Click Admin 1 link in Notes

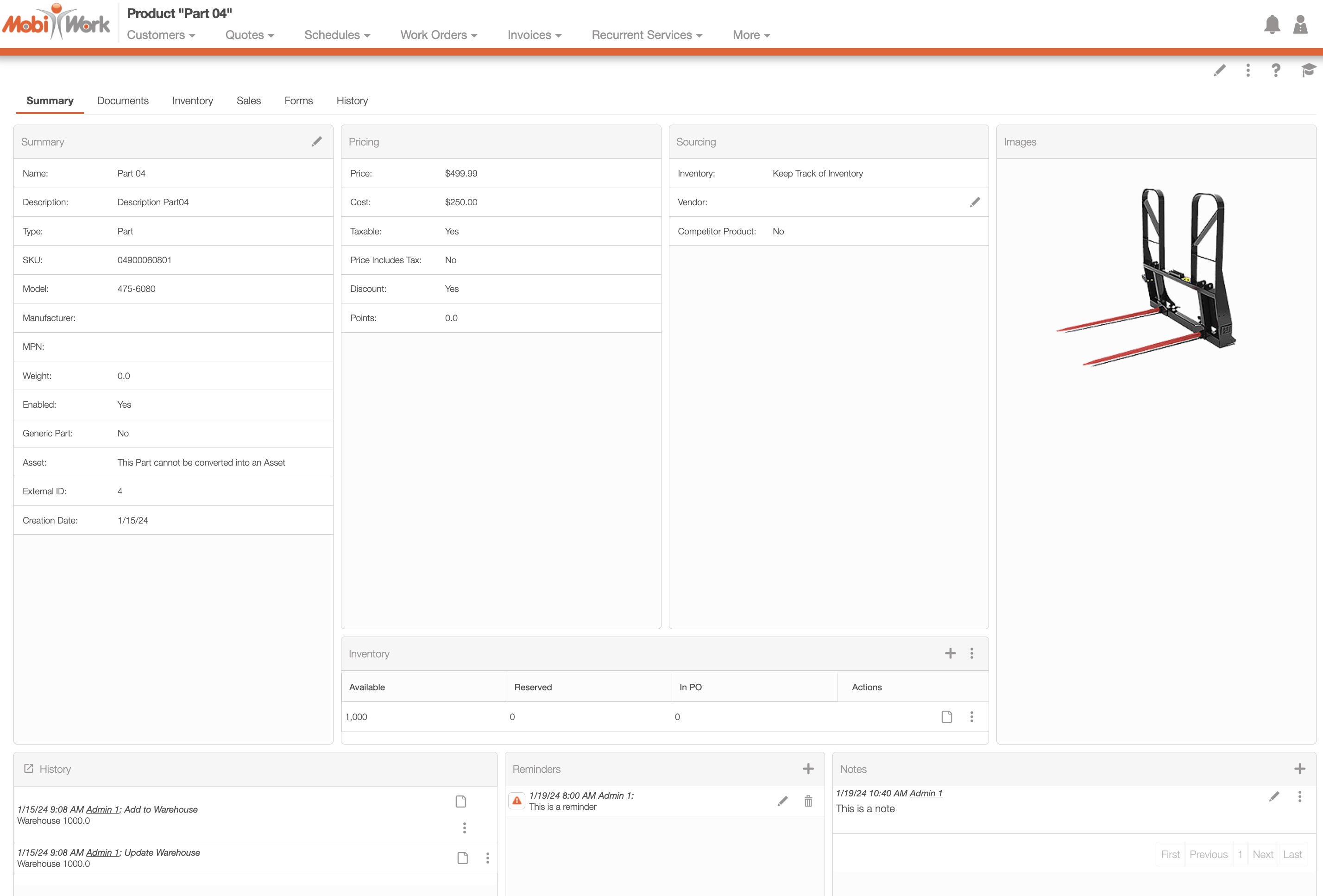[x=926, y=793]
